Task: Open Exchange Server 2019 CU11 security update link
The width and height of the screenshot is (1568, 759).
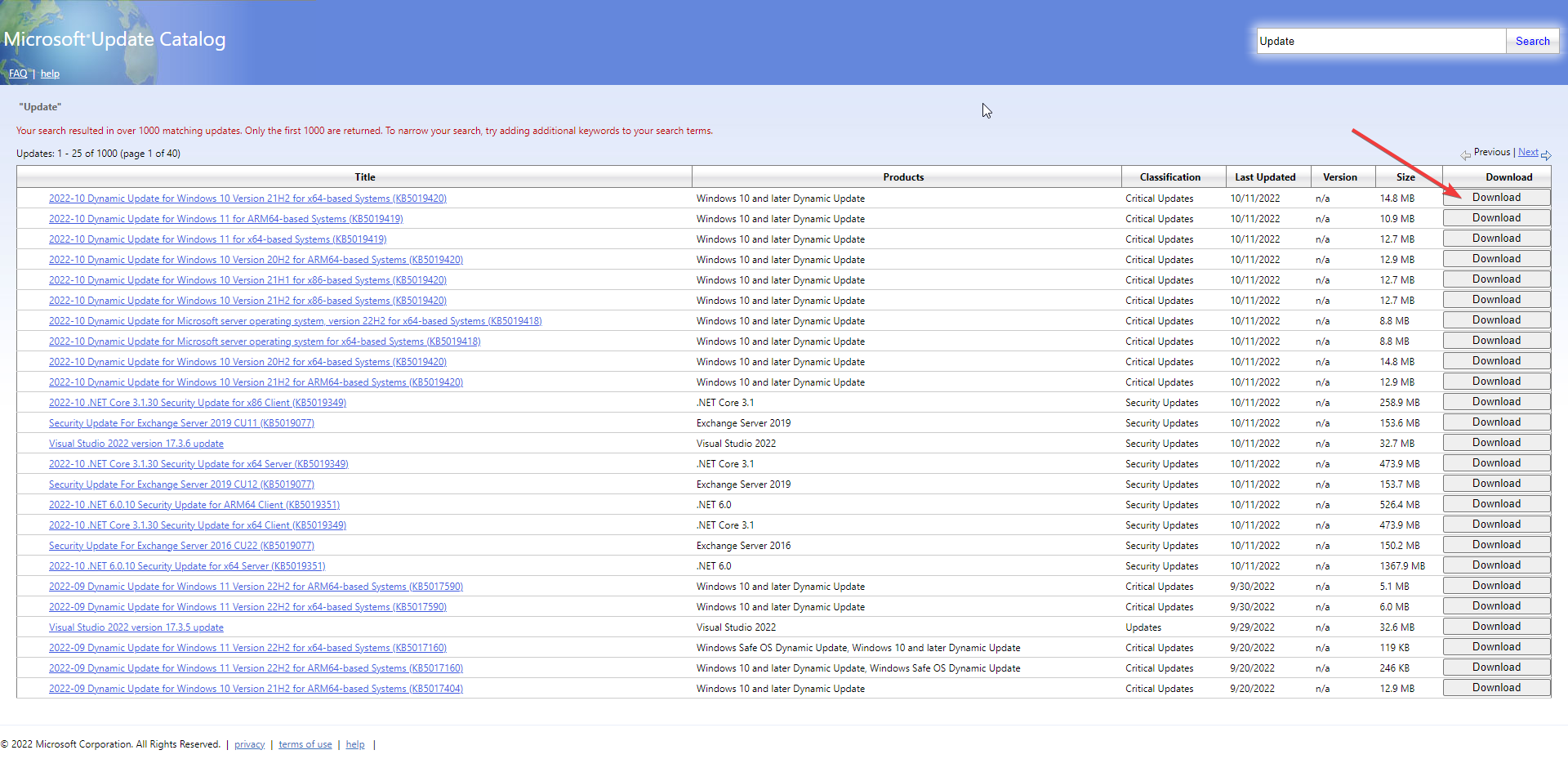Action: [181, 423]
